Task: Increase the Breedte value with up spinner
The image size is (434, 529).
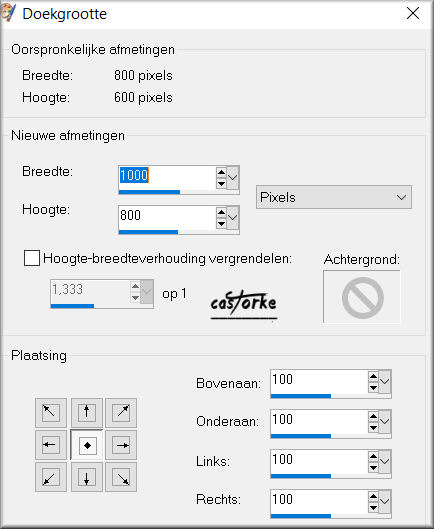Action: (x=221, y=172)
